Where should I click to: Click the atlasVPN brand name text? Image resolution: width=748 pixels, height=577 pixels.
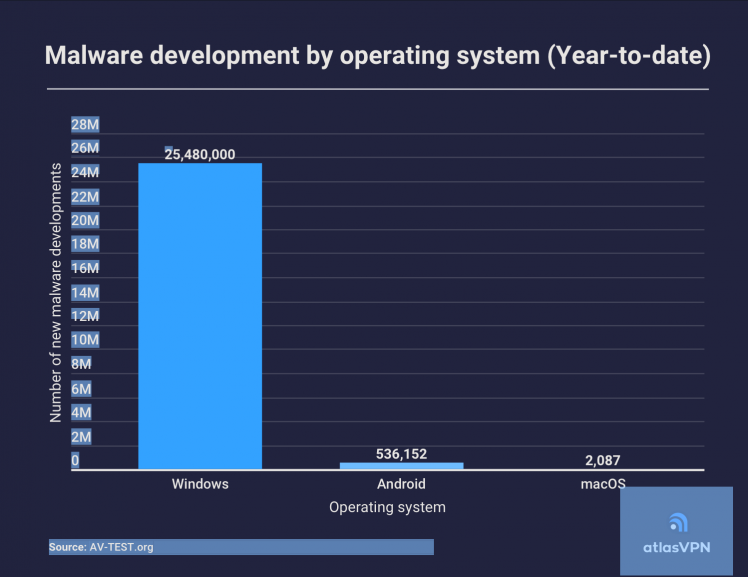pyautogui.click(x=677, y=548)
